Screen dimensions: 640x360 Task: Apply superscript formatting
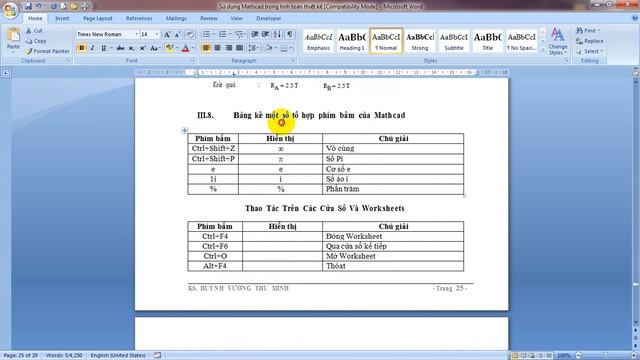point(142,48)
